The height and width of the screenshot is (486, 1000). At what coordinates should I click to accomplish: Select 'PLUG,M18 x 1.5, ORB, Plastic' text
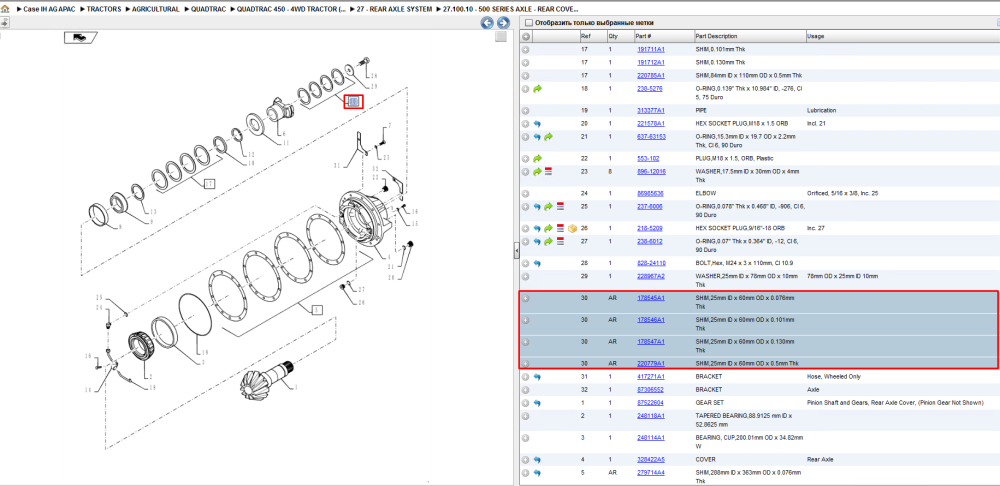click(734, 158)
